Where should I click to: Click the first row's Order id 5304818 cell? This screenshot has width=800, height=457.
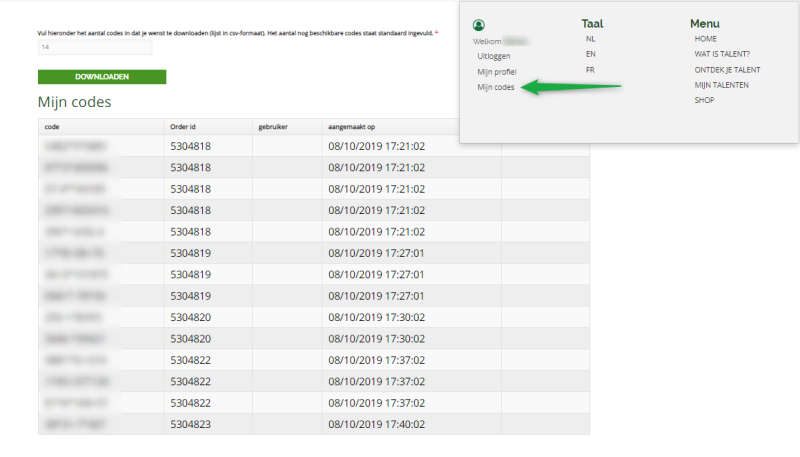(191, 146)
